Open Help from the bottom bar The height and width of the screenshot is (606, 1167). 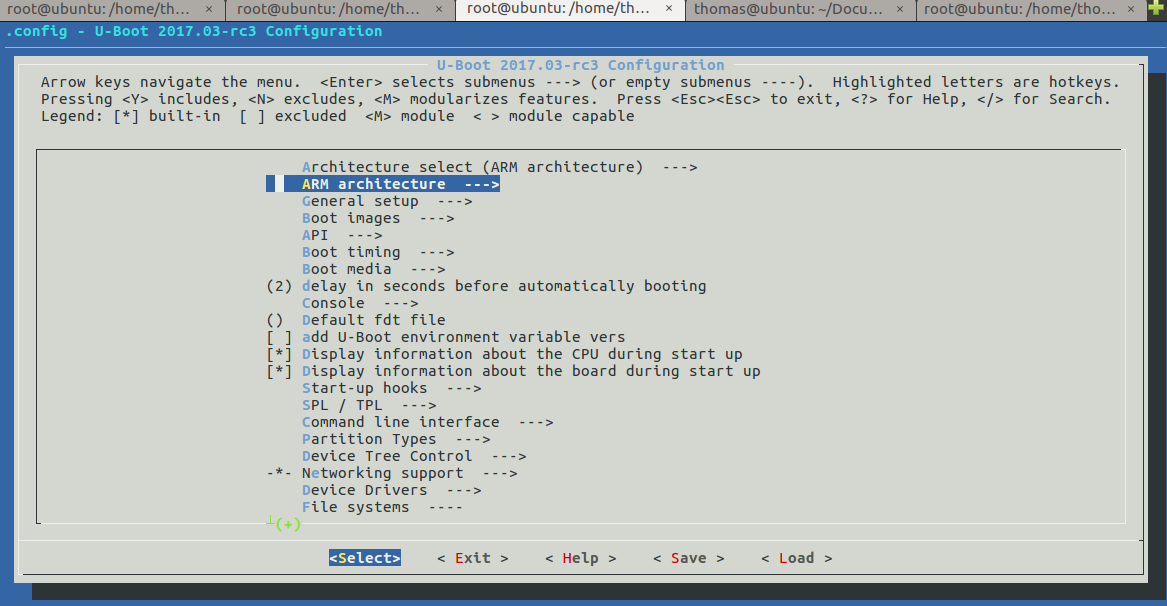click(x=580, y=558)
